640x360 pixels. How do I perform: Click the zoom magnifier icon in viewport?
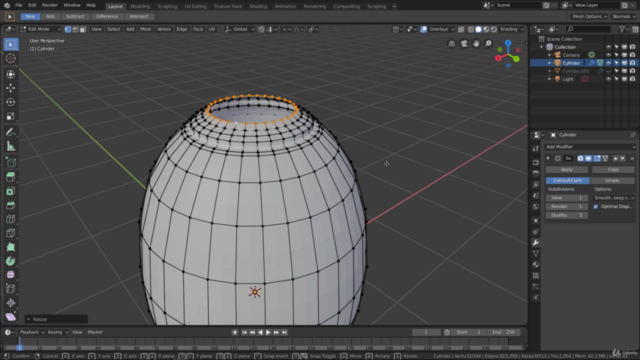point(488,44)
